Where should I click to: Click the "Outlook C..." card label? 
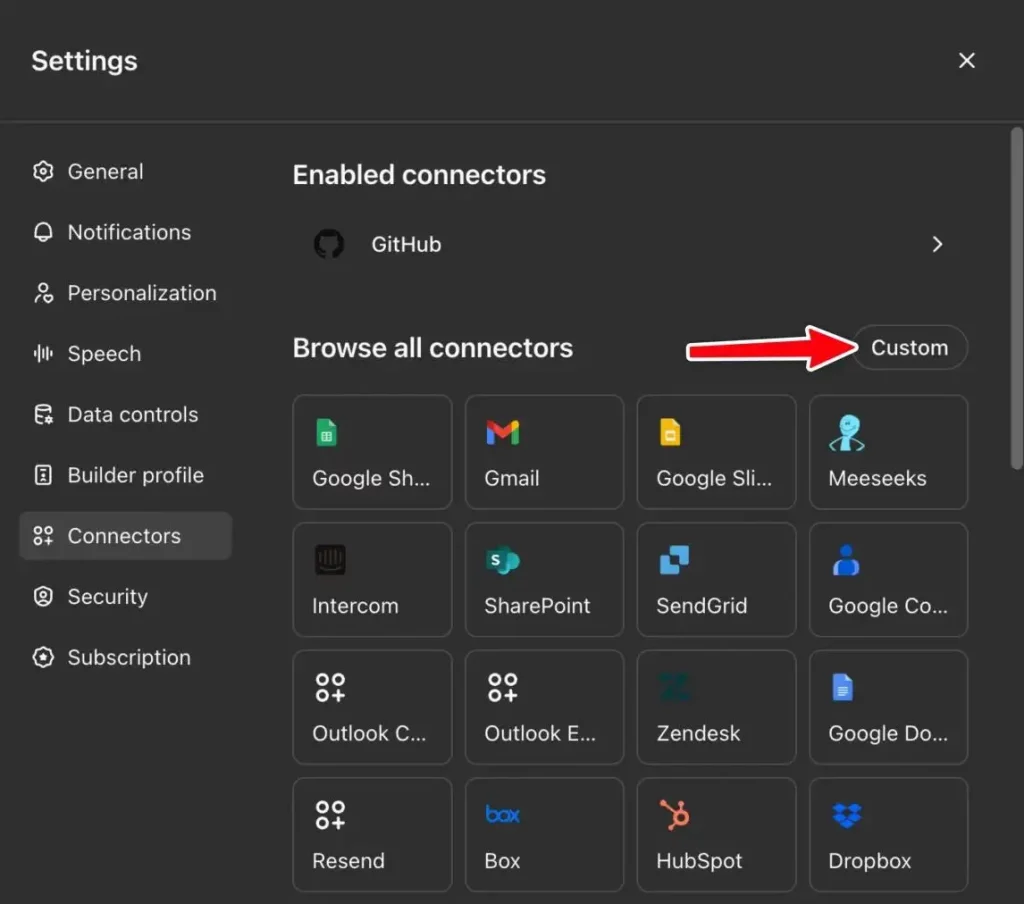pos(369,733)
